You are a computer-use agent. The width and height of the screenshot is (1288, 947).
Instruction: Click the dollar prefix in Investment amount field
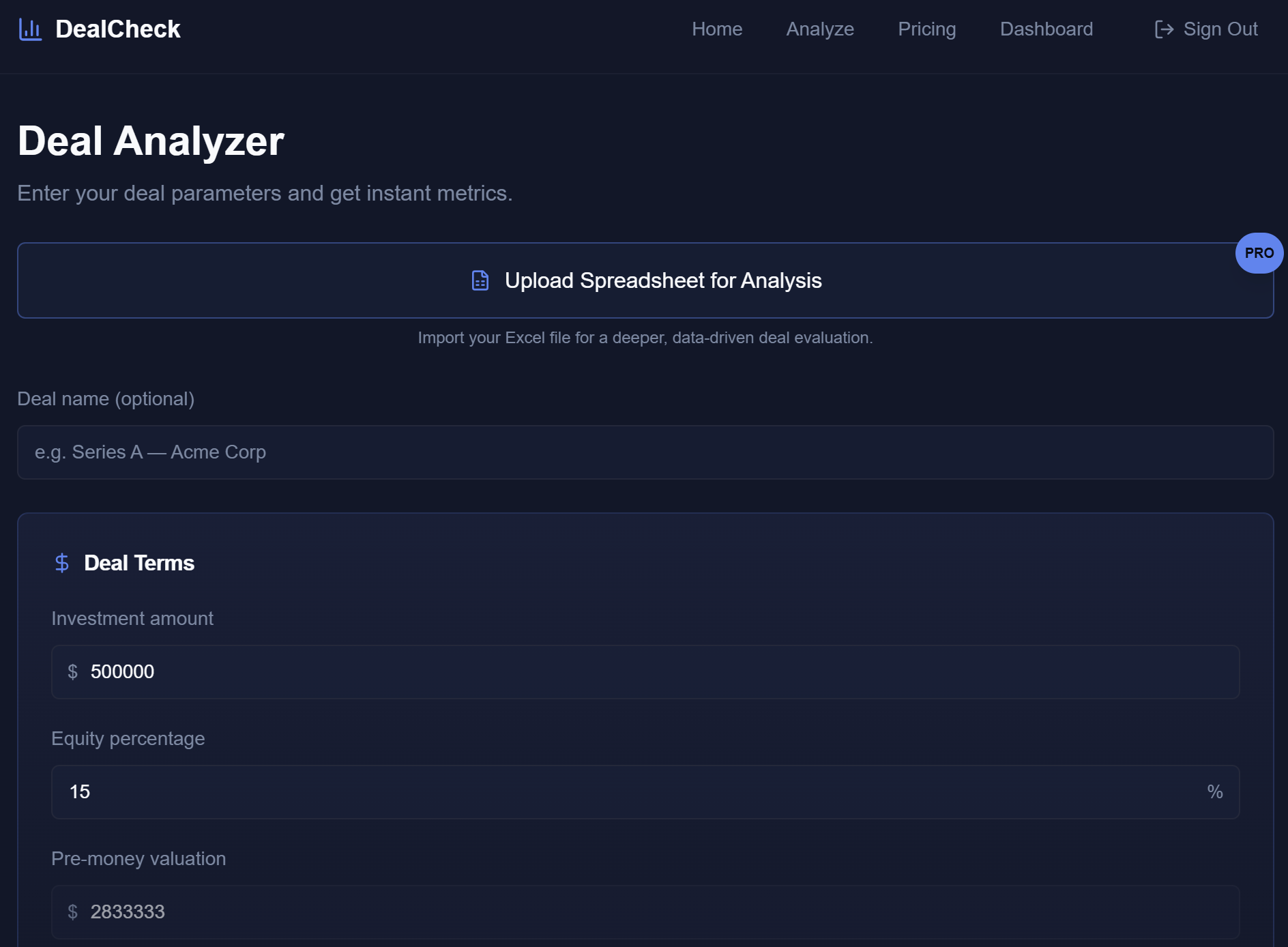click(x=72, y=671)
